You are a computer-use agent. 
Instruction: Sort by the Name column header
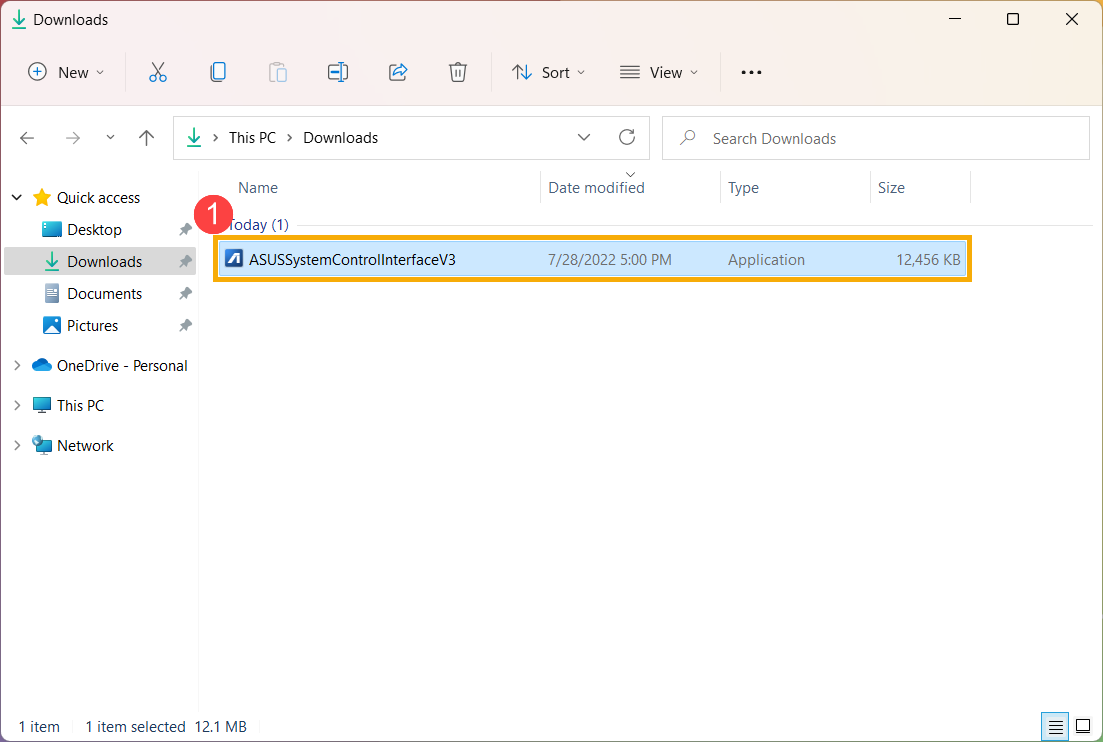point(257,188)
